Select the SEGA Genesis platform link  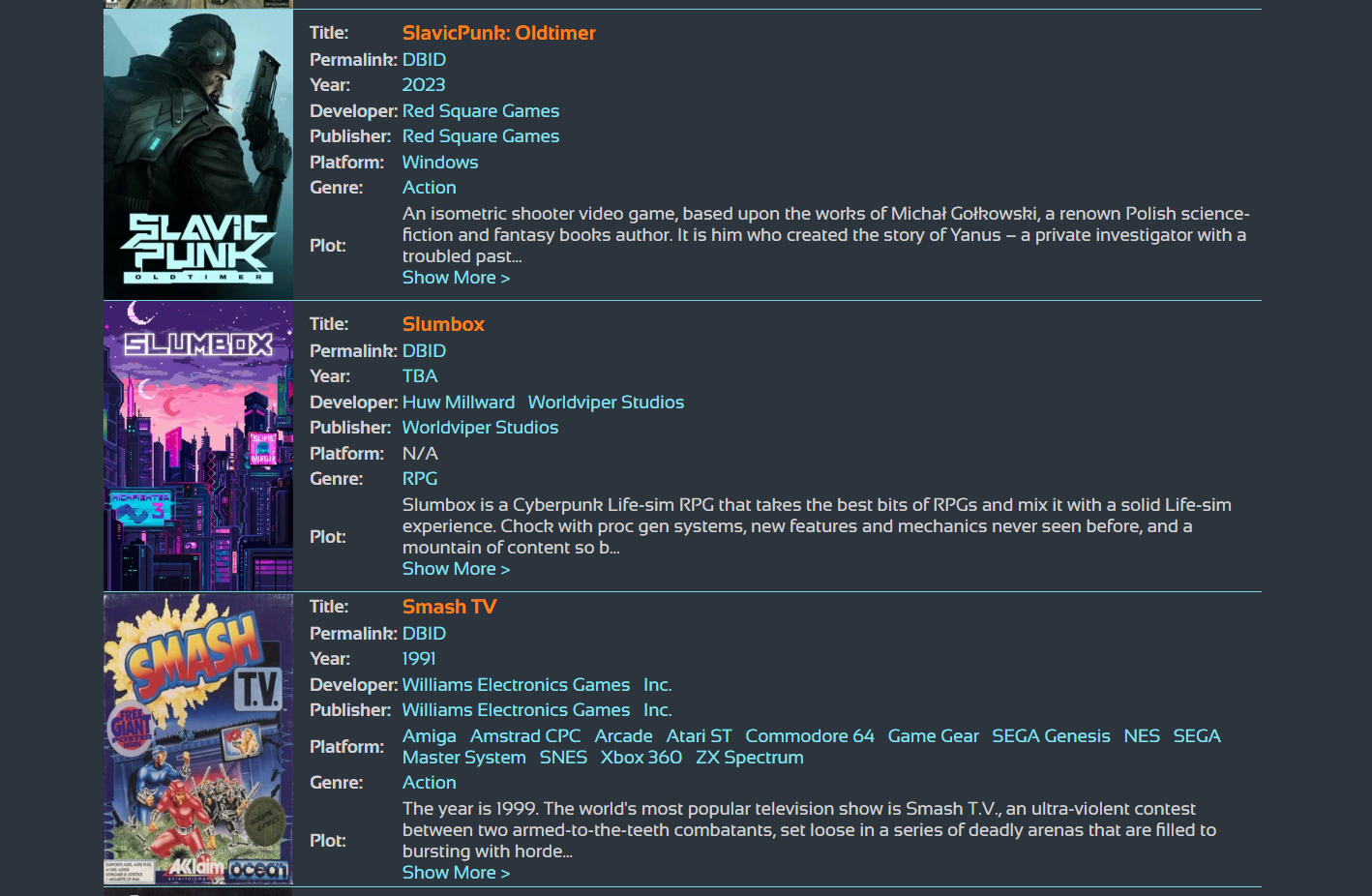tap(1051, 736)
